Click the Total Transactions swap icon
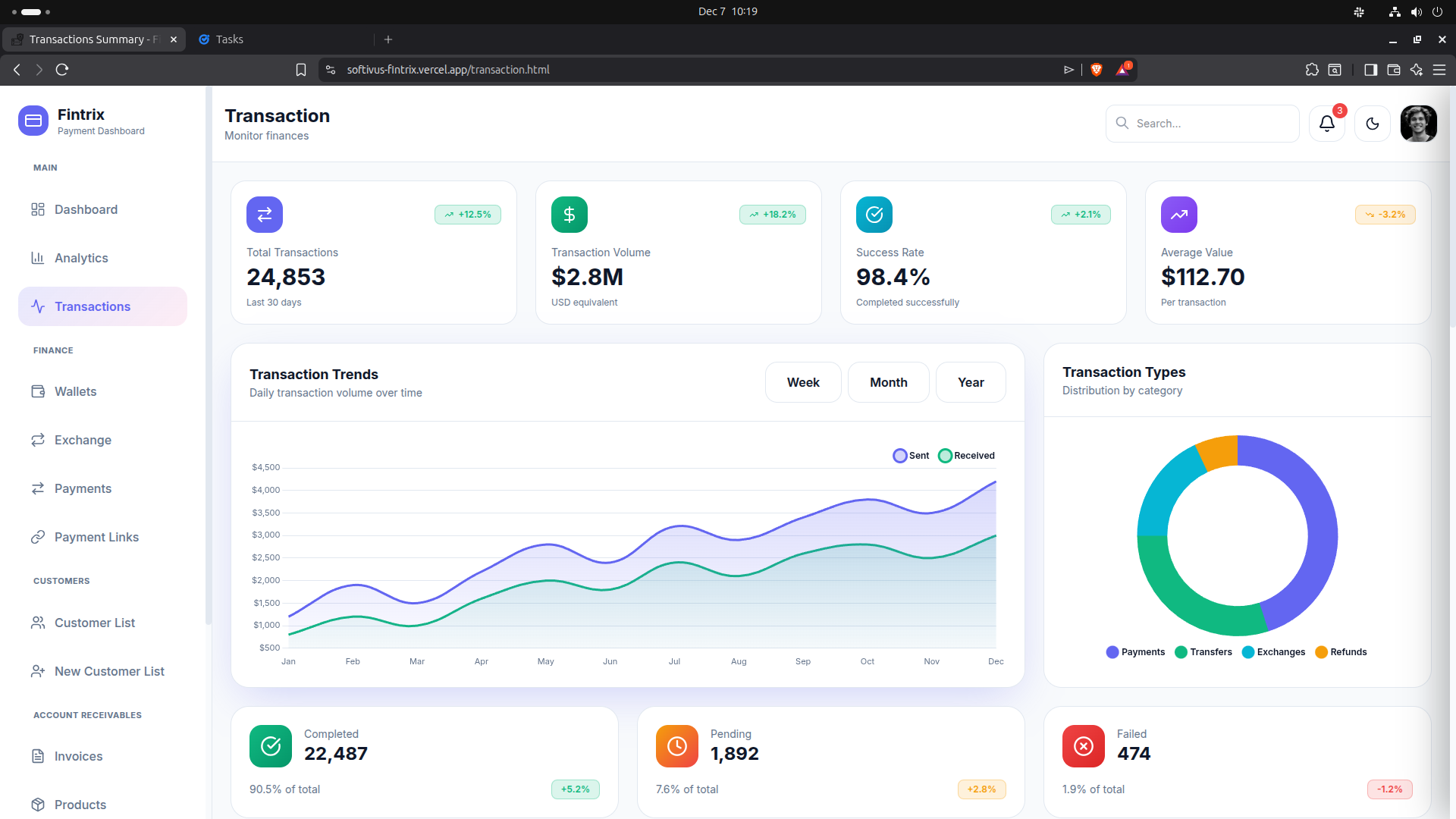Viewport: 1456px width, 819px height. 265,215
